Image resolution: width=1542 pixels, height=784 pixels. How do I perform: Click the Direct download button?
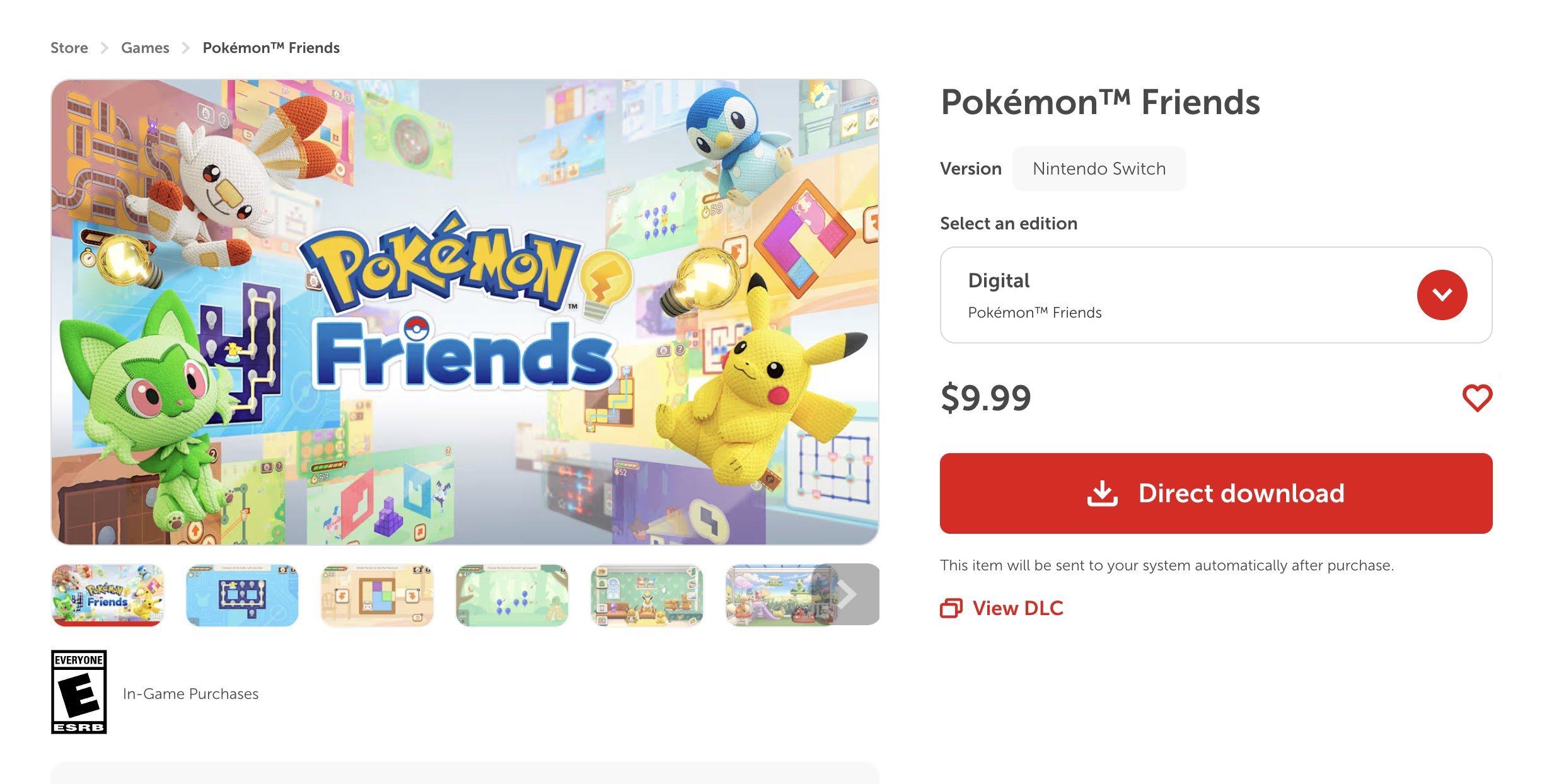click(x=1215, y=493)
